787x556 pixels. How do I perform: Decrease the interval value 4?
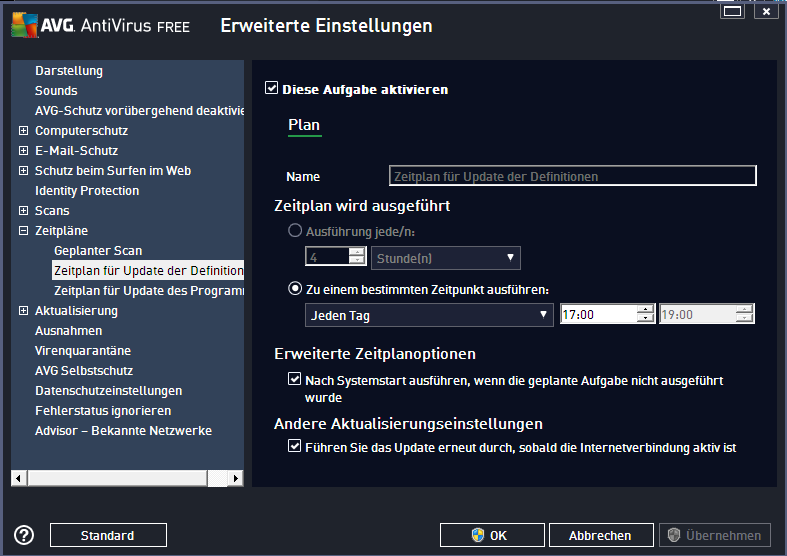click(x=357, y=260)
